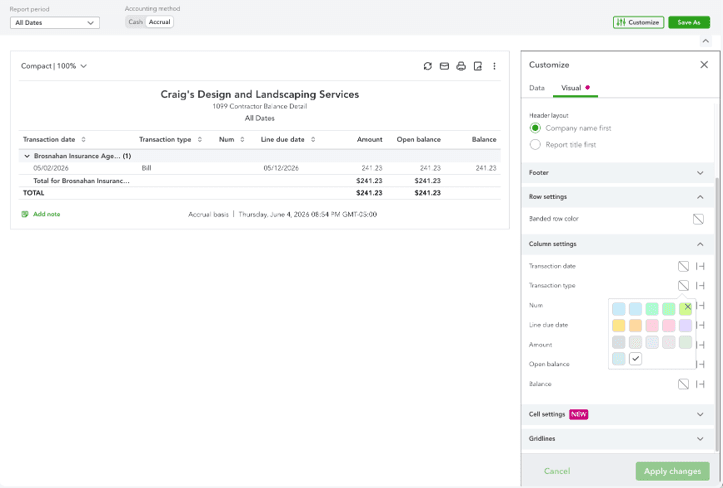This screenshot has height=488, width=723.
Task: Click the 05/12/2026 line due date cell
Action: [x=281, y=168]
